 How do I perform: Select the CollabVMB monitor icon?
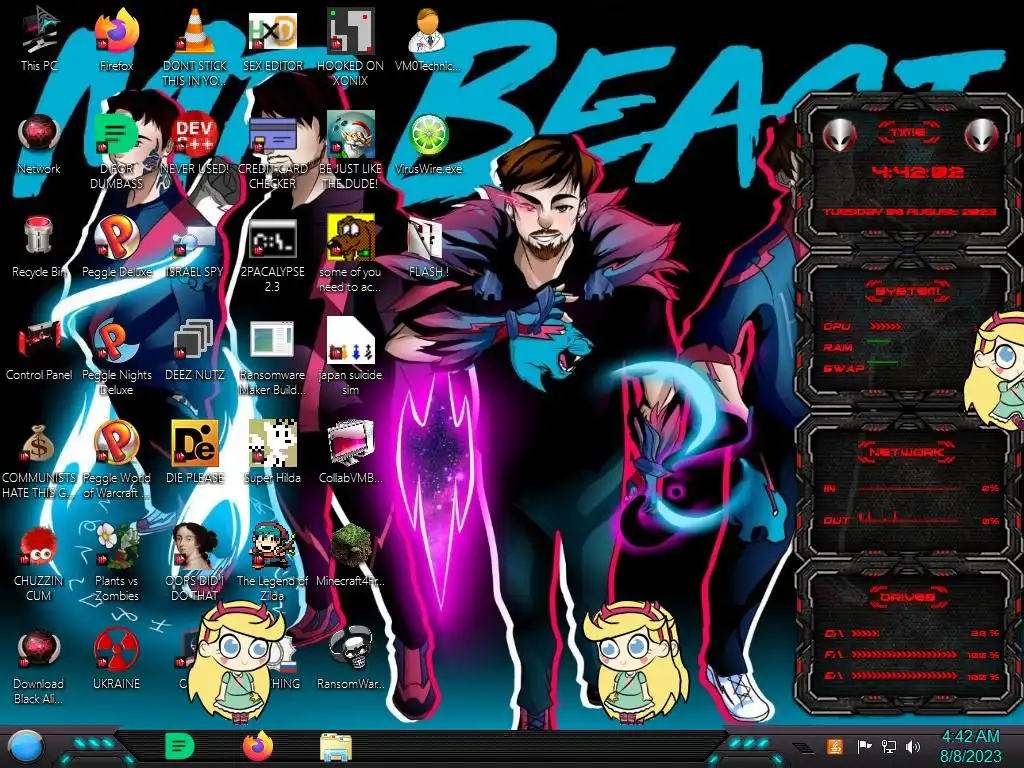pos(351,443)
